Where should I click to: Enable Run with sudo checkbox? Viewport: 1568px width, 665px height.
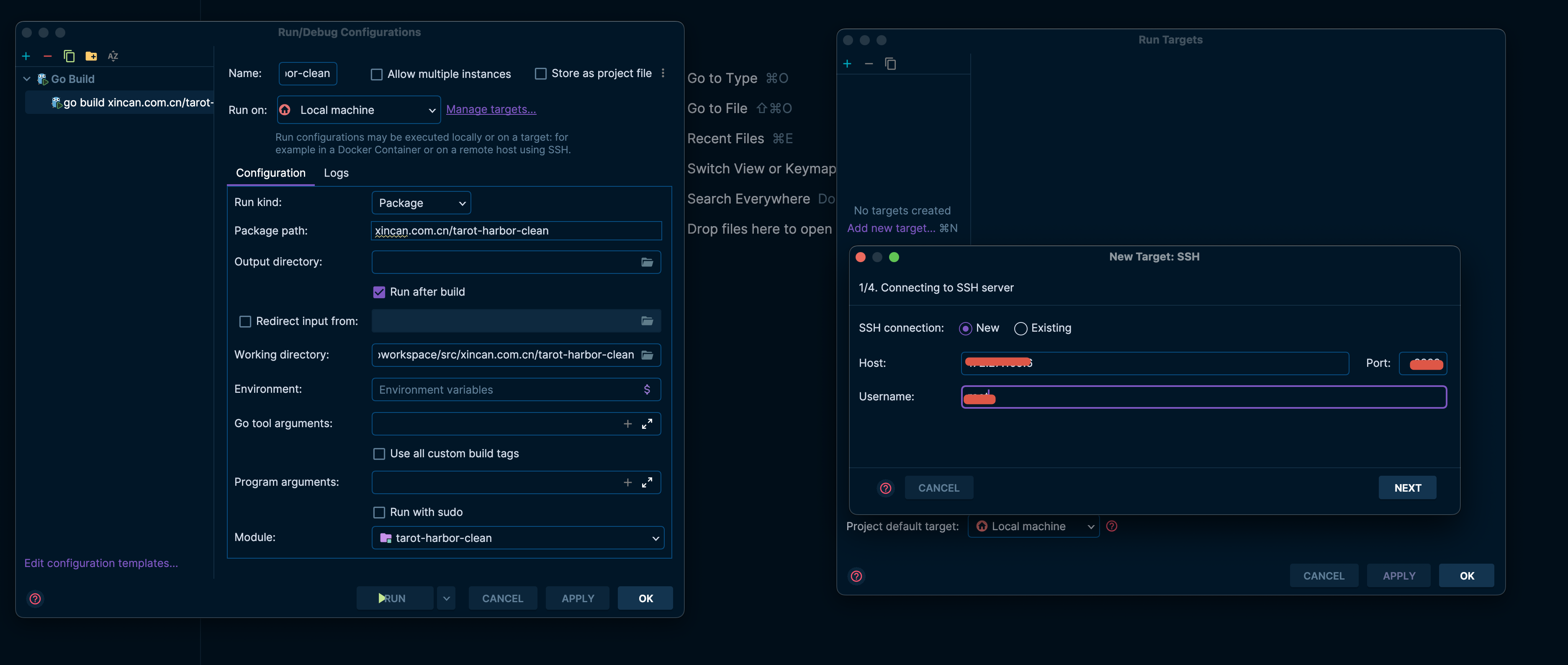(x=379, y=513)
